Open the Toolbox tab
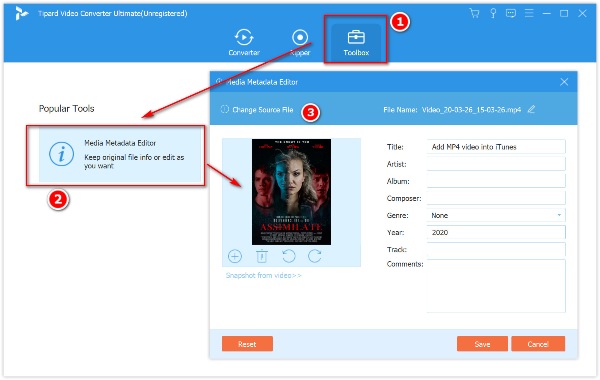This screenshot has width=600, height=380. coord(356,42)
